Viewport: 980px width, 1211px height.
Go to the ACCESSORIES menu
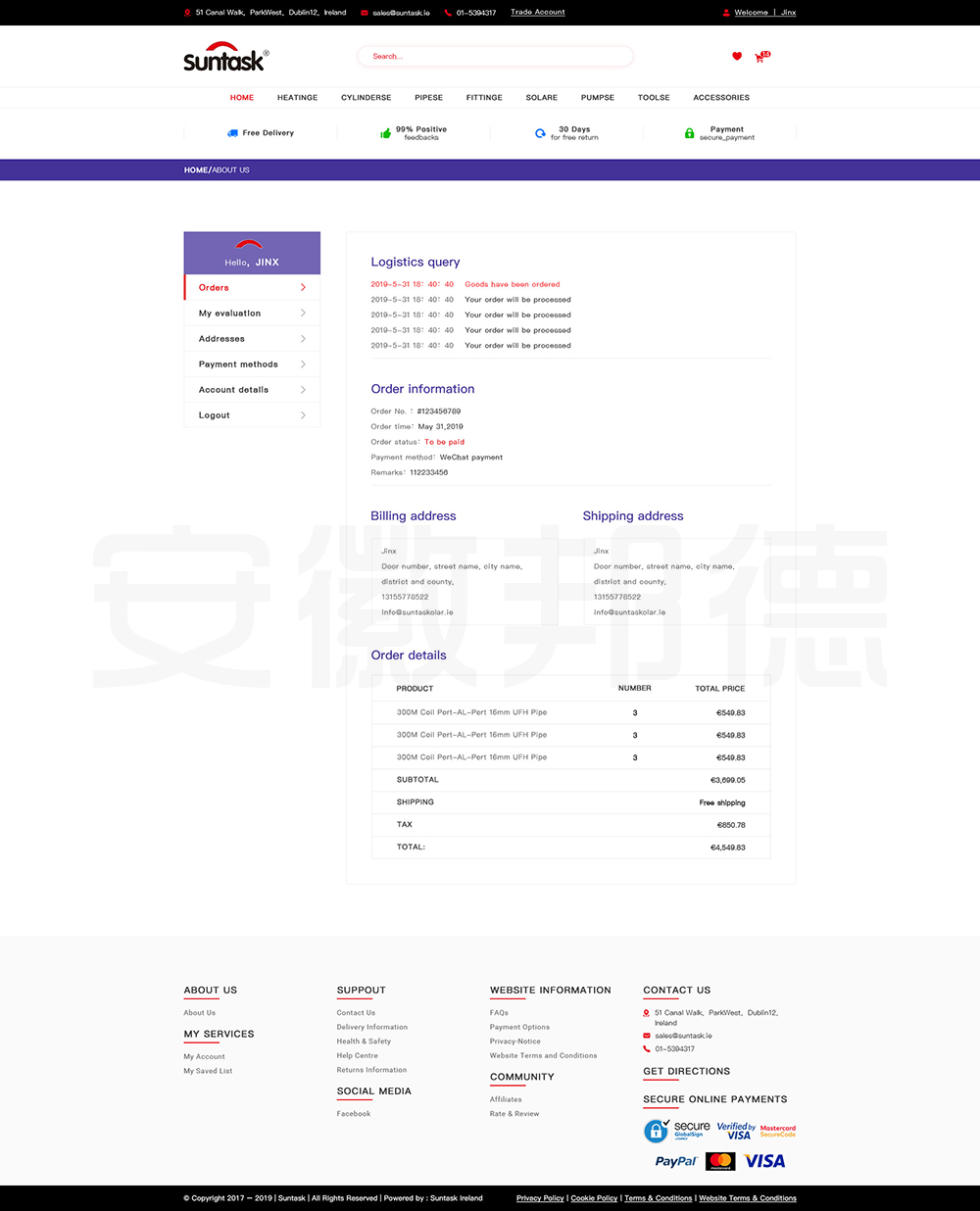pos(720,98)
